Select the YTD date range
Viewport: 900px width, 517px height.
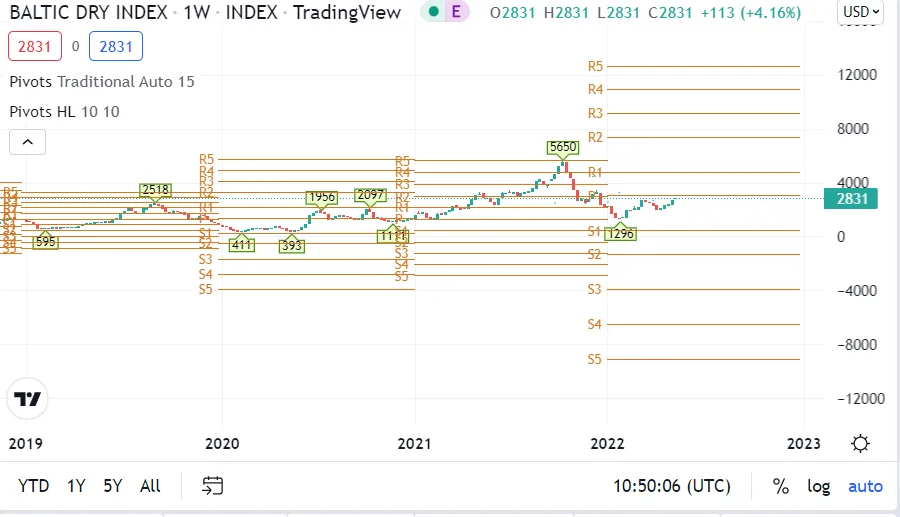point(34,486)
